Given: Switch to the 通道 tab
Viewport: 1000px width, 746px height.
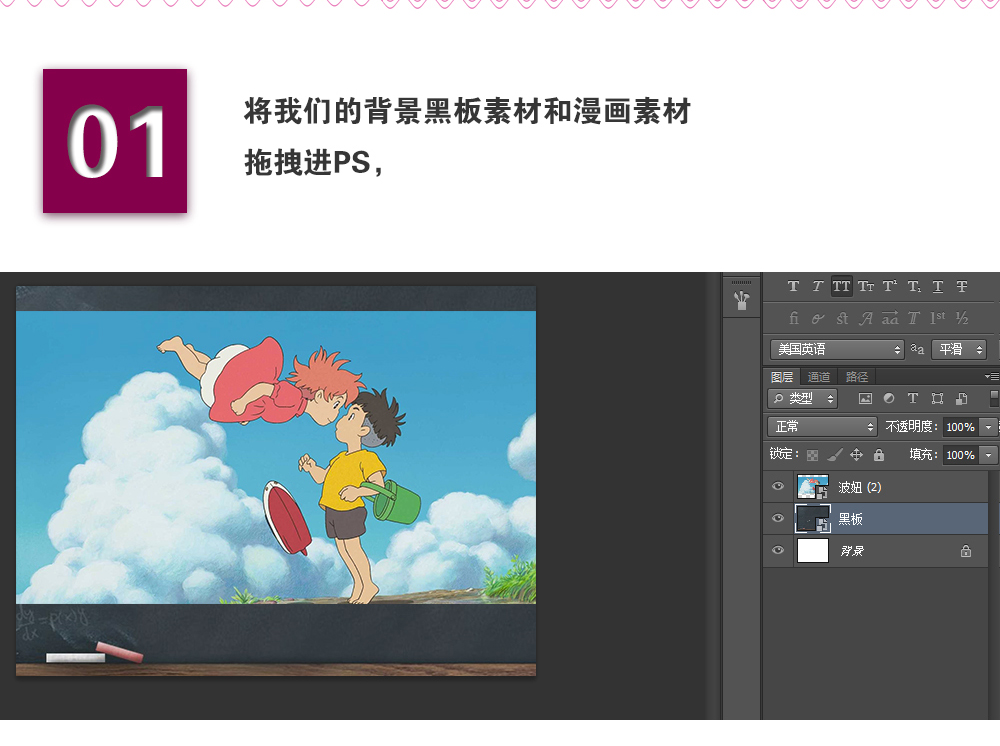Looking at the screenshot, I should coord(819,377).
